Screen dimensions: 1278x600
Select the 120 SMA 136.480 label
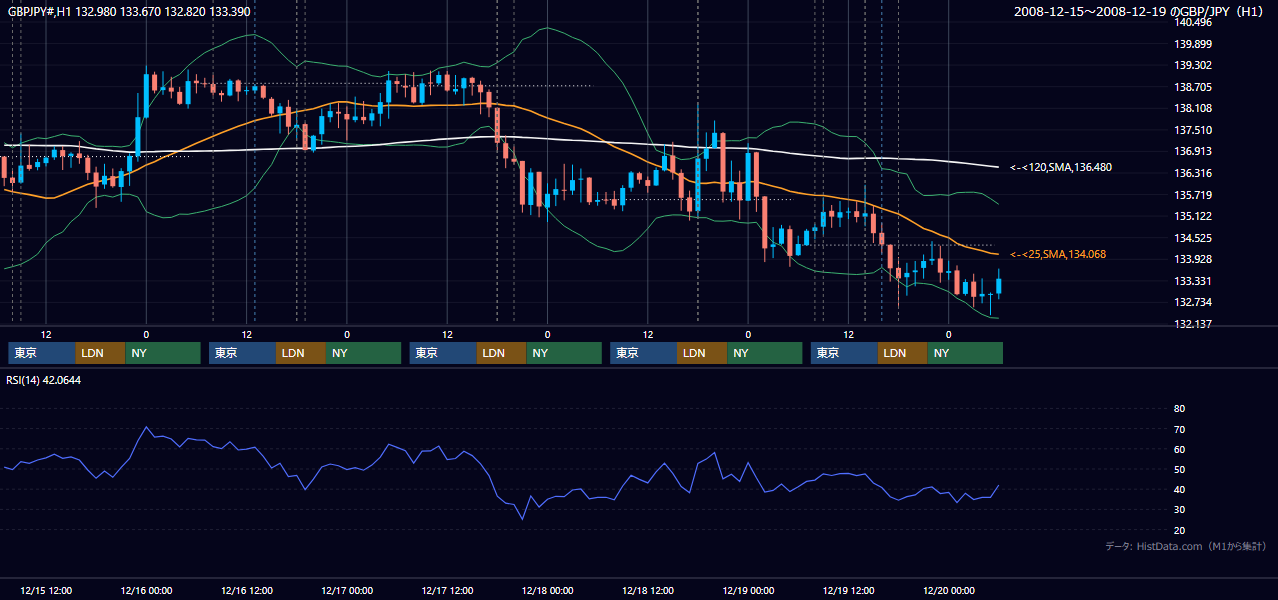pos(1061,167)
